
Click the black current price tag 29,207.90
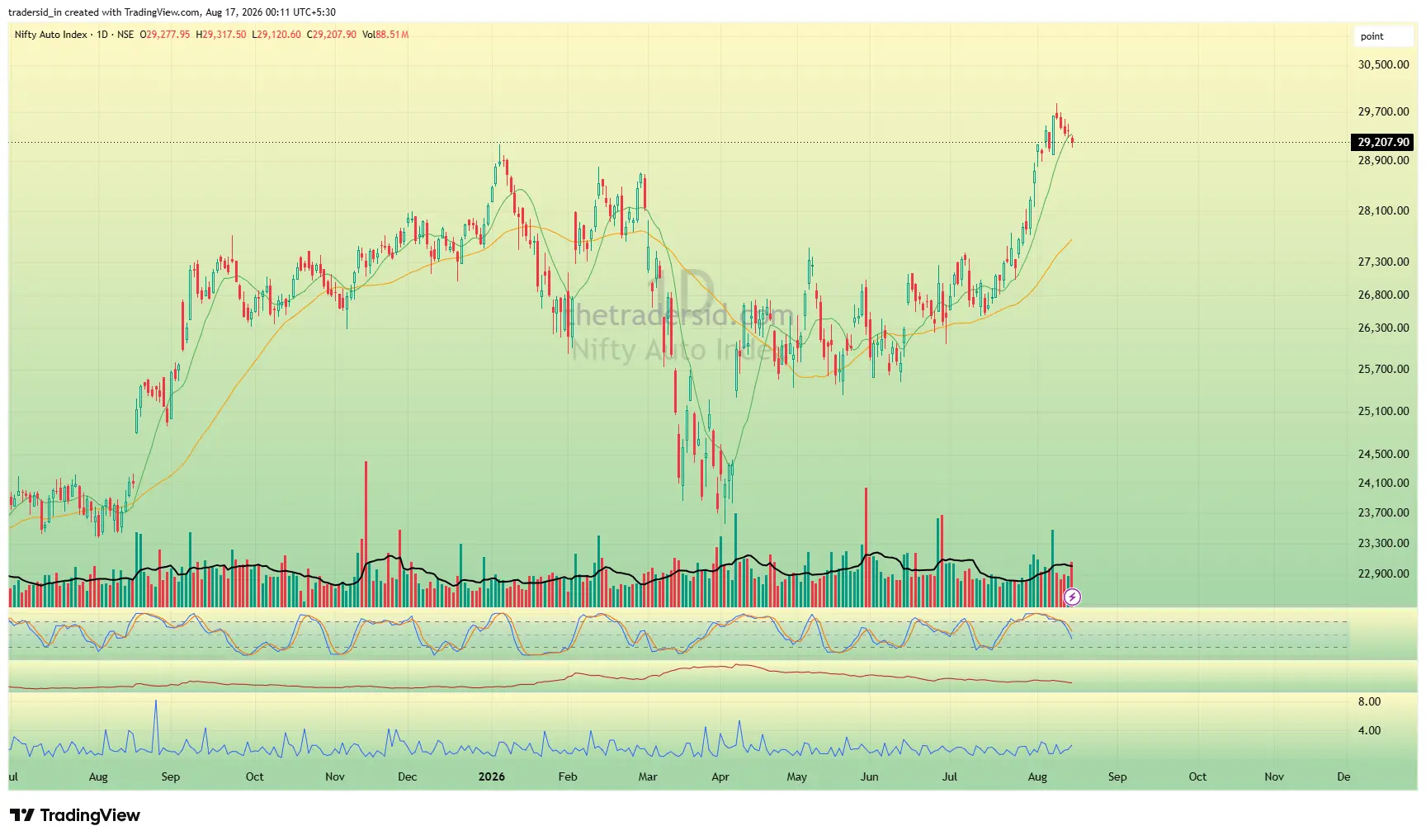coord(1382,142)
